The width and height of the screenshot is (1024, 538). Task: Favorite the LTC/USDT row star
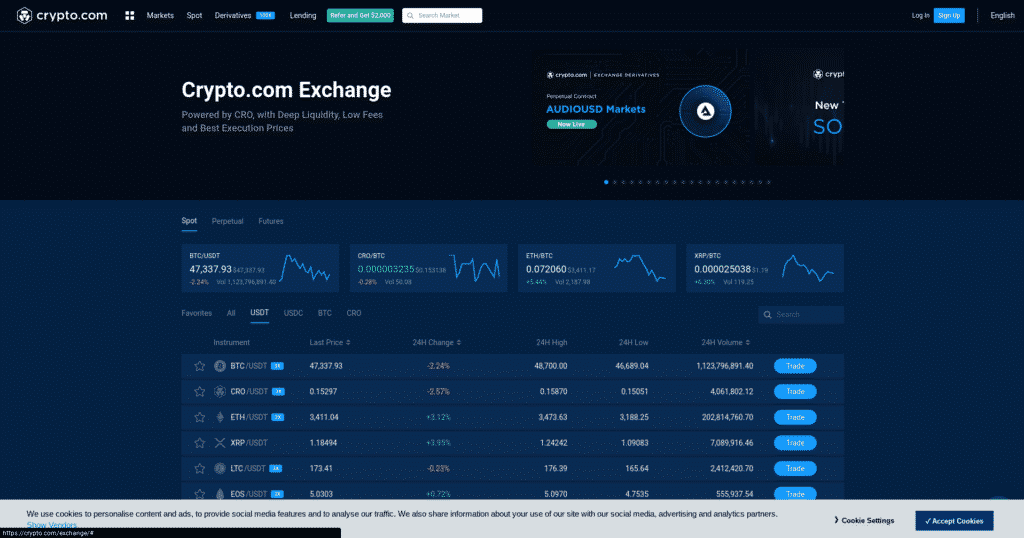199,468
